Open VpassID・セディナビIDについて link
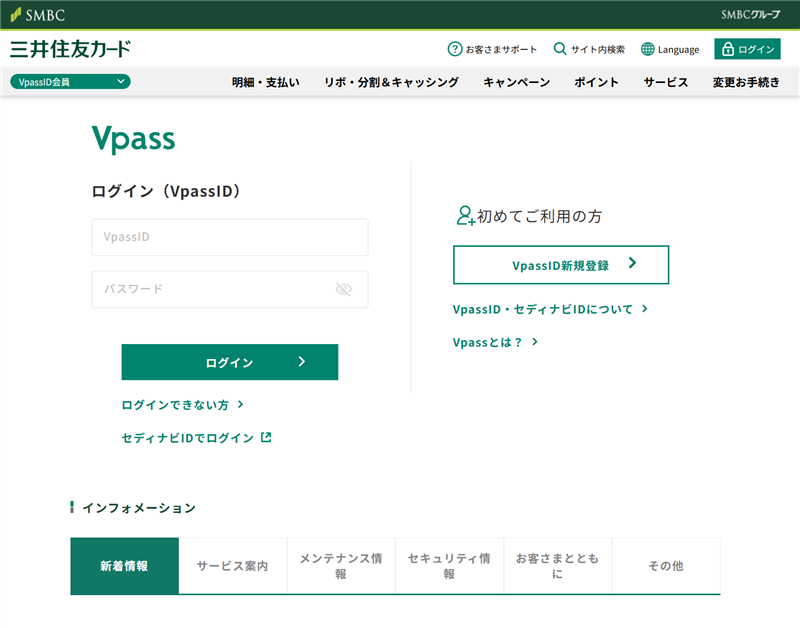Screen dimensions: 800x628 543,309
